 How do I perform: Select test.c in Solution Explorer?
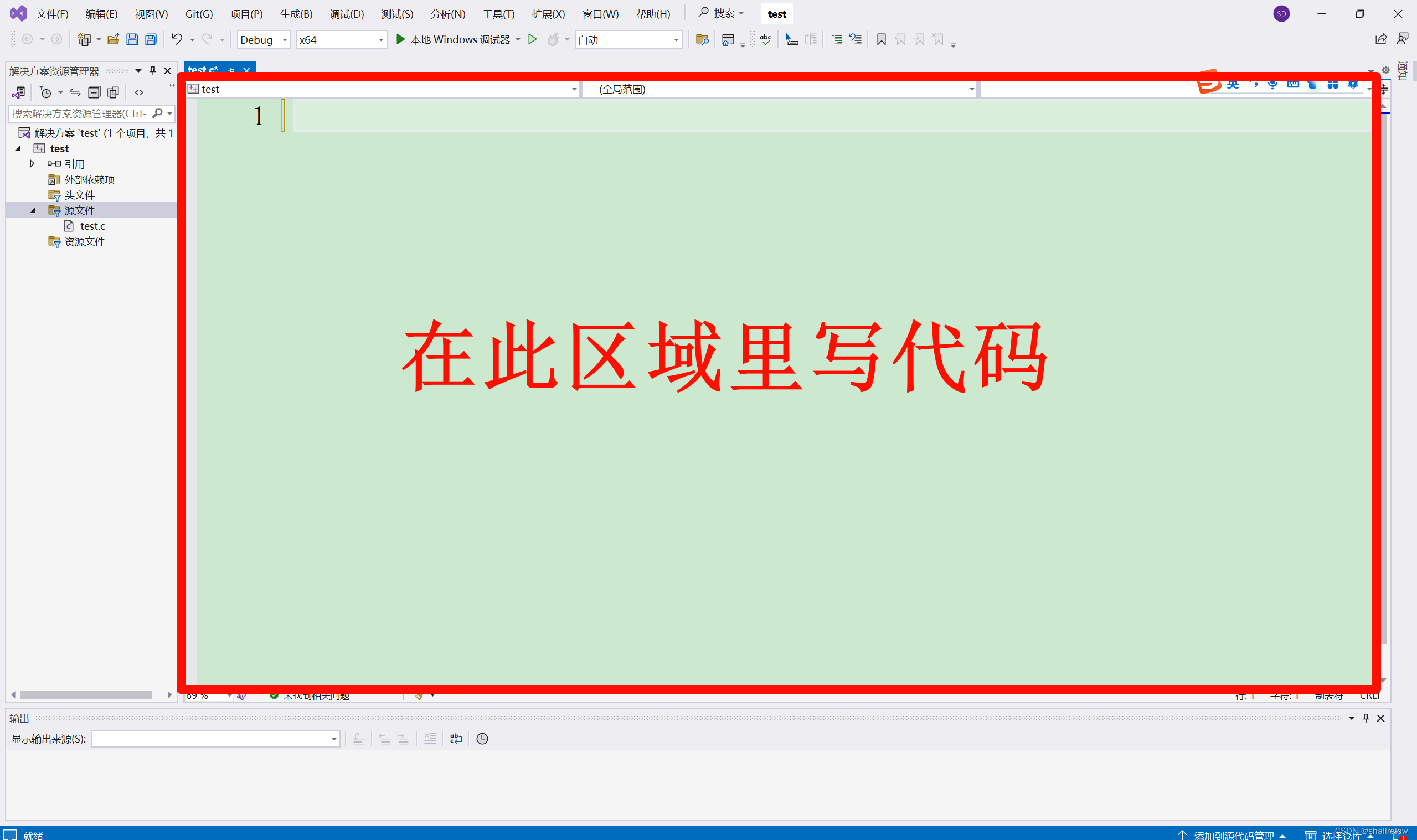(x=92, y=226)
